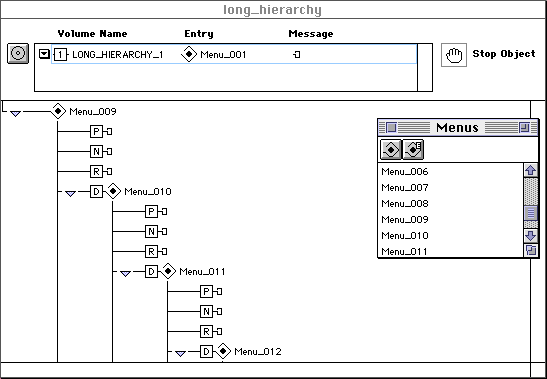This screenshot has width=547, height=379.
Task: Click the connector after R under Menu_009
Action: [109, 171]
